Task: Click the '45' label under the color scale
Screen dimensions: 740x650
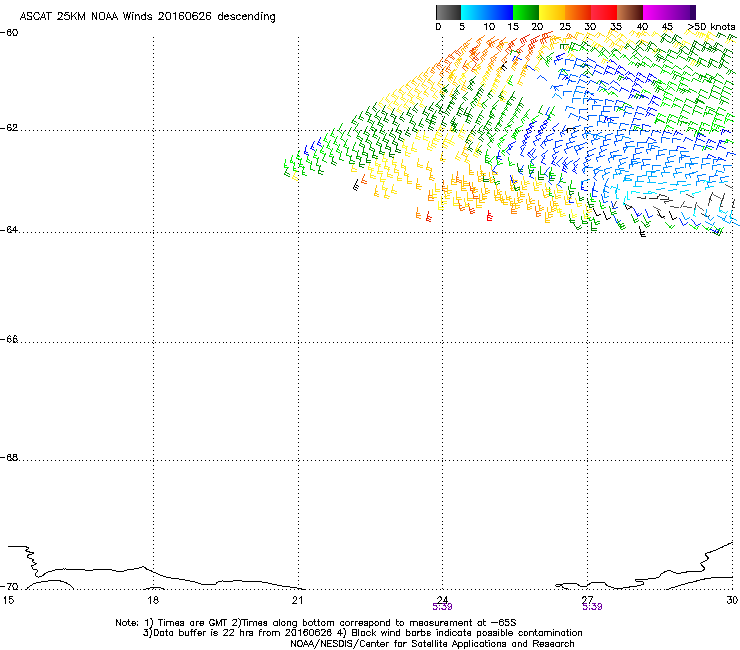Action: coord(667,27)
